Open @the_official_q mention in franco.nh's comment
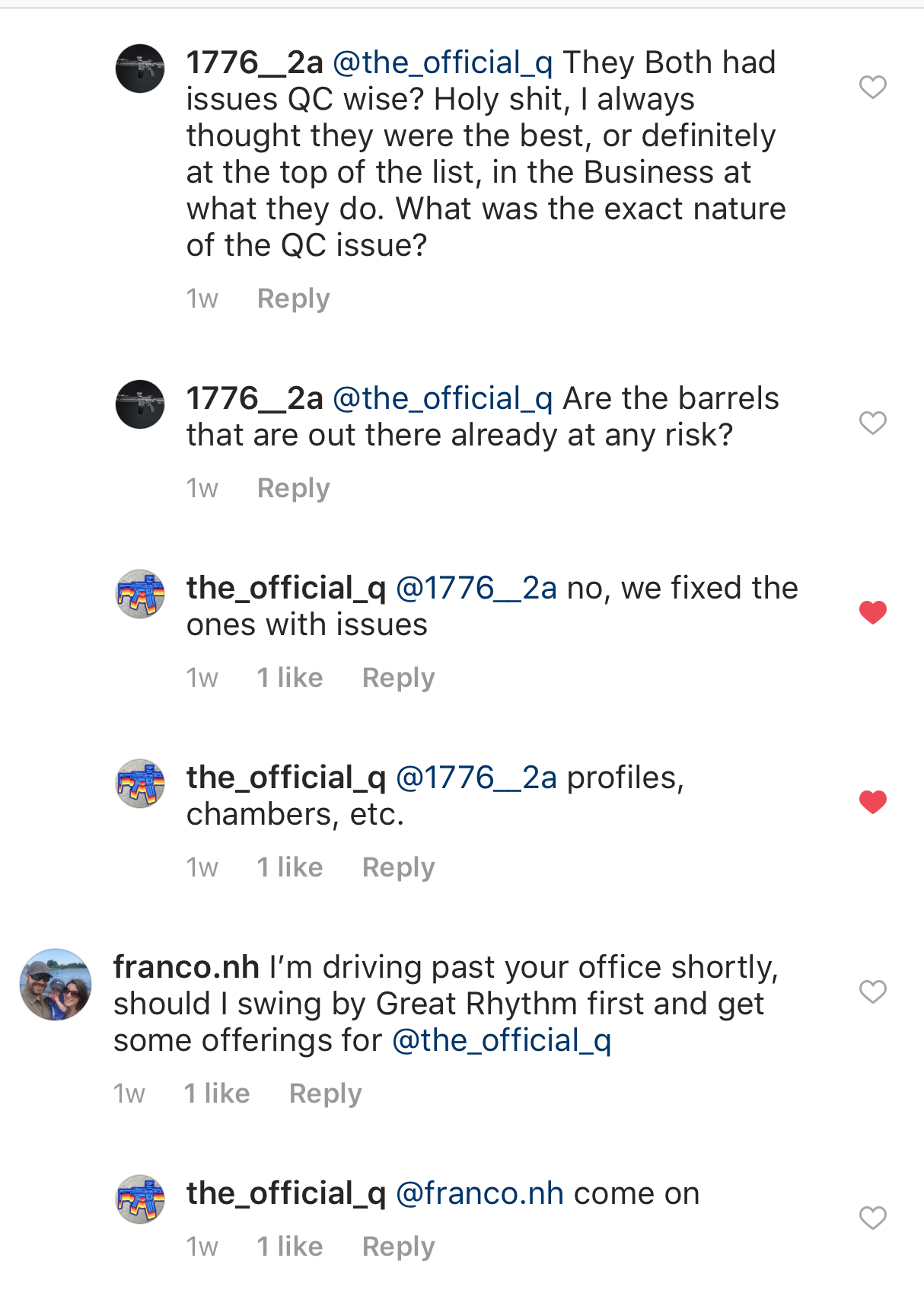The width and height of the screenshot is (924, 1306). [x=502, y=1040]
